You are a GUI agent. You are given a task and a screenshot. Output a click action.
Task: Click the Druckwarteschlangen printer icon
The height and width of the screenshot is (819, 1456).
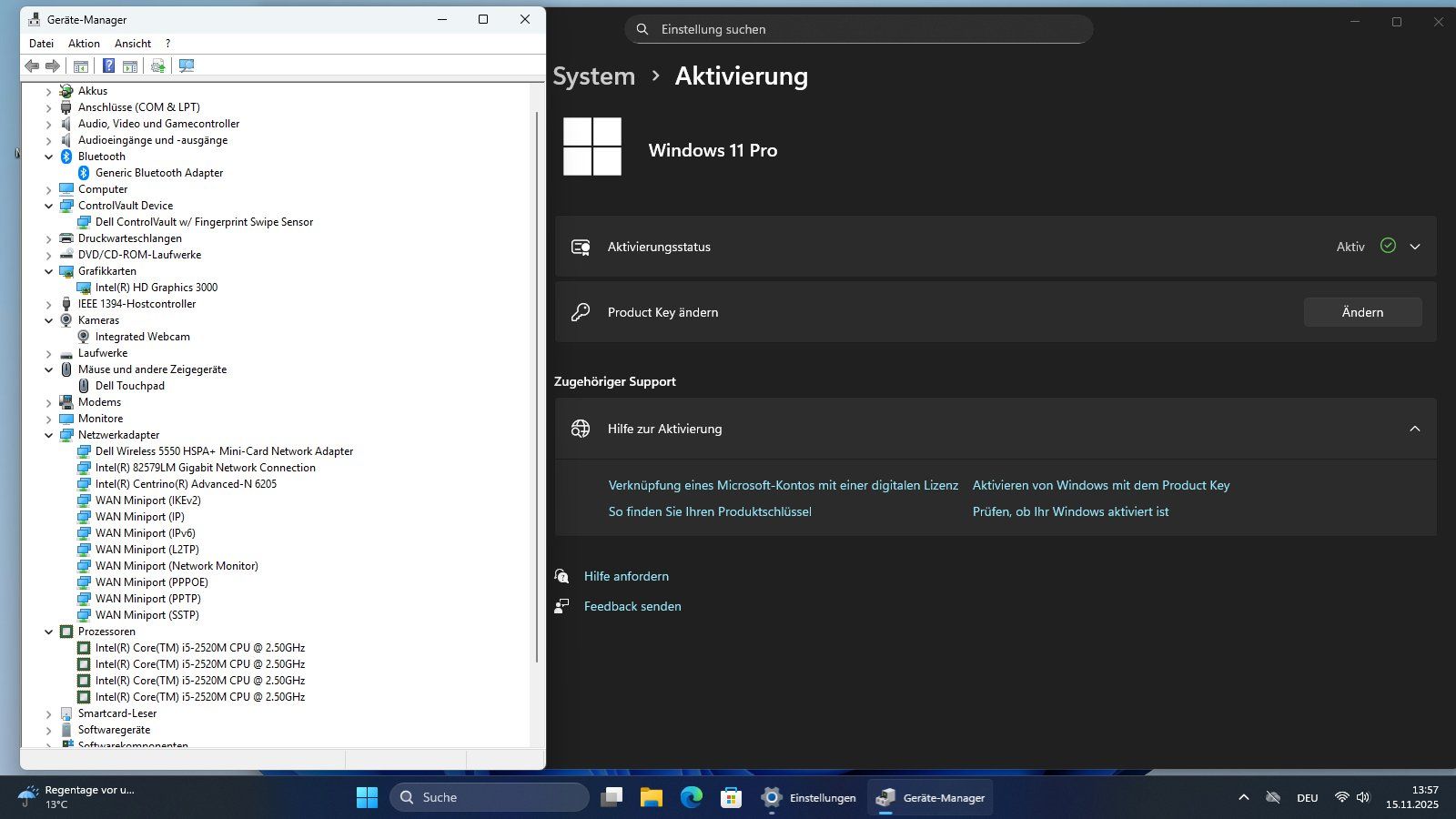[x=66, y=238]
